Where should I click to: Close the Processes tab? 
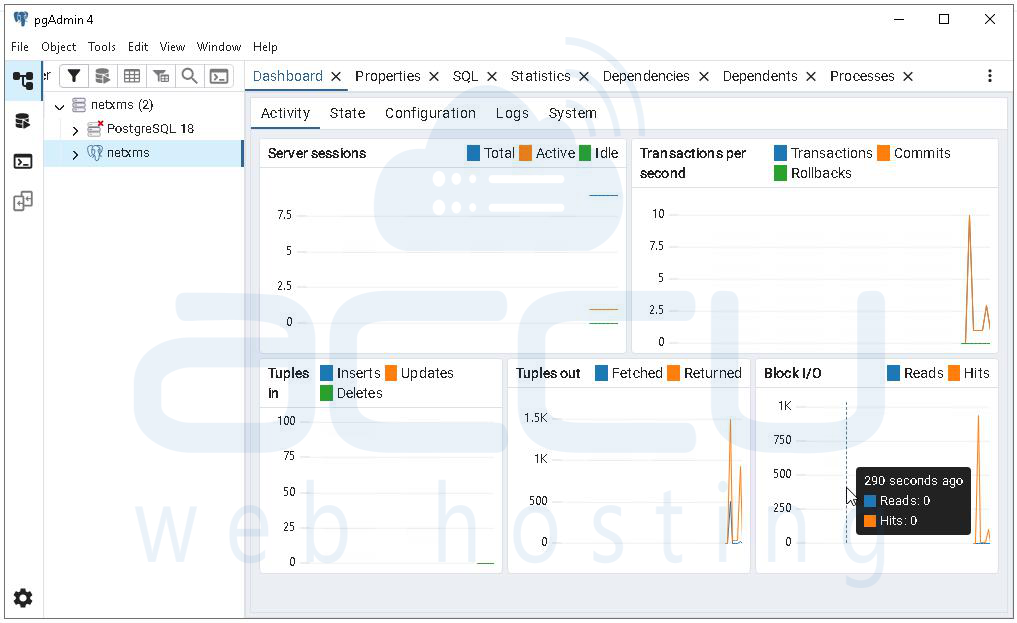[x=908, y=76]
